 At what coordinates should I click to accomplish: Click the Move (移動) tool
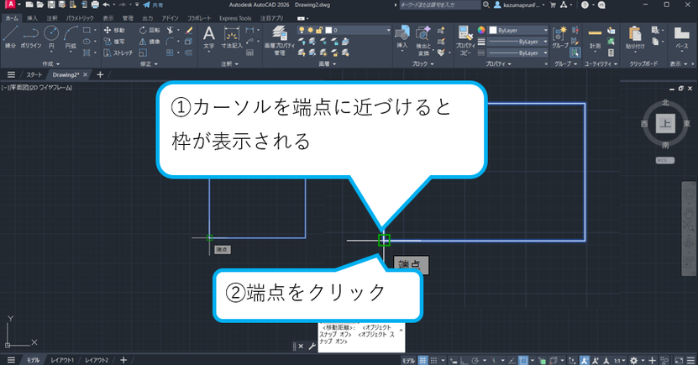(114, 30)
